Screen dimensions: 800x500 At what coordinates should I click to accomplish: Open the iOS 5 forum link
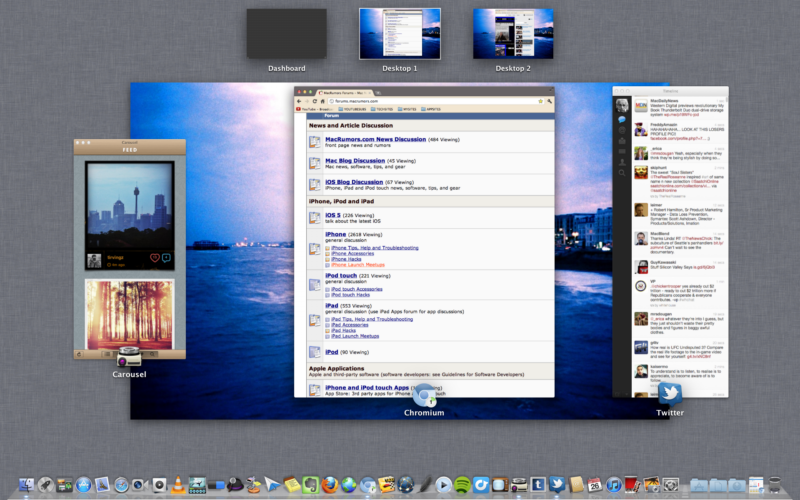[333, 215]
